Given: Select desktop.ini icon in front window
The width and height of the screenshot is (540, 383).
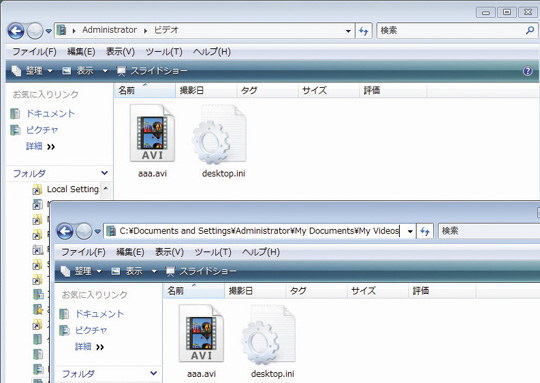Looking at the screenshot, I should pyautogui.click(x=268, y=335).
